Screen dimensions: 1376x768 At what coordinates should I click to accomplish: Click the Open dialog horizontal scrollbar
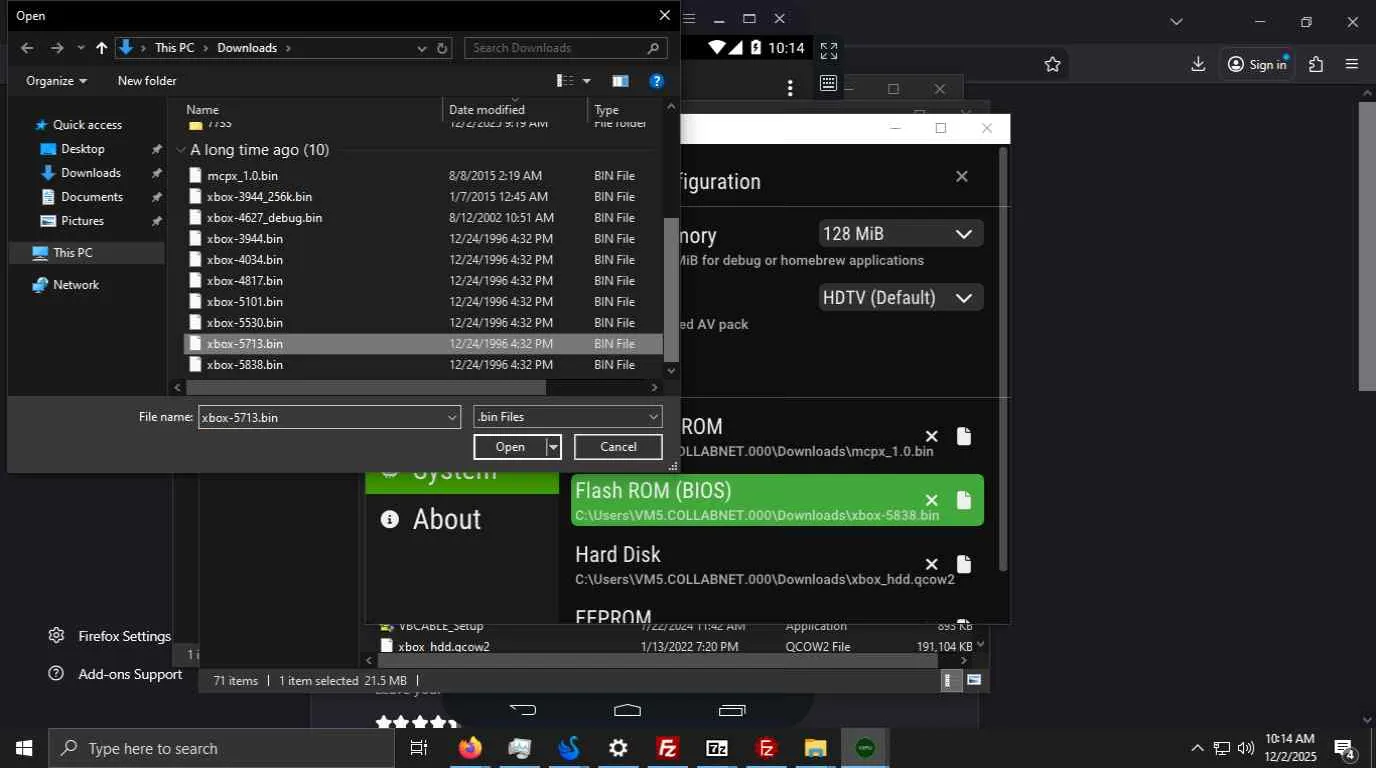click(x=366, y=387)
